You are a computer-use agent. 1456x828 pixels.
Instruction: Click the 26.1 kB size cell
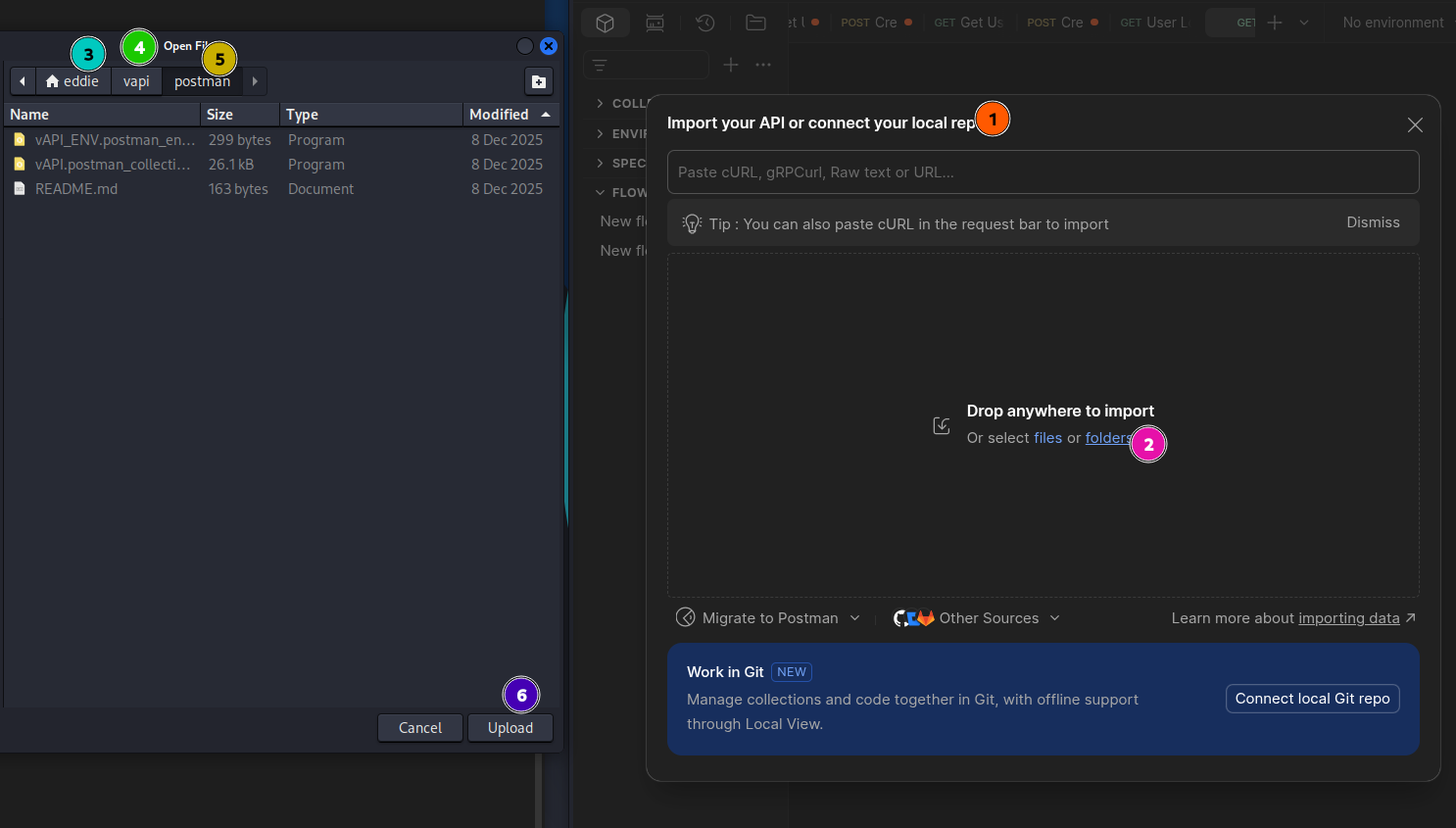tap(231, 165)
